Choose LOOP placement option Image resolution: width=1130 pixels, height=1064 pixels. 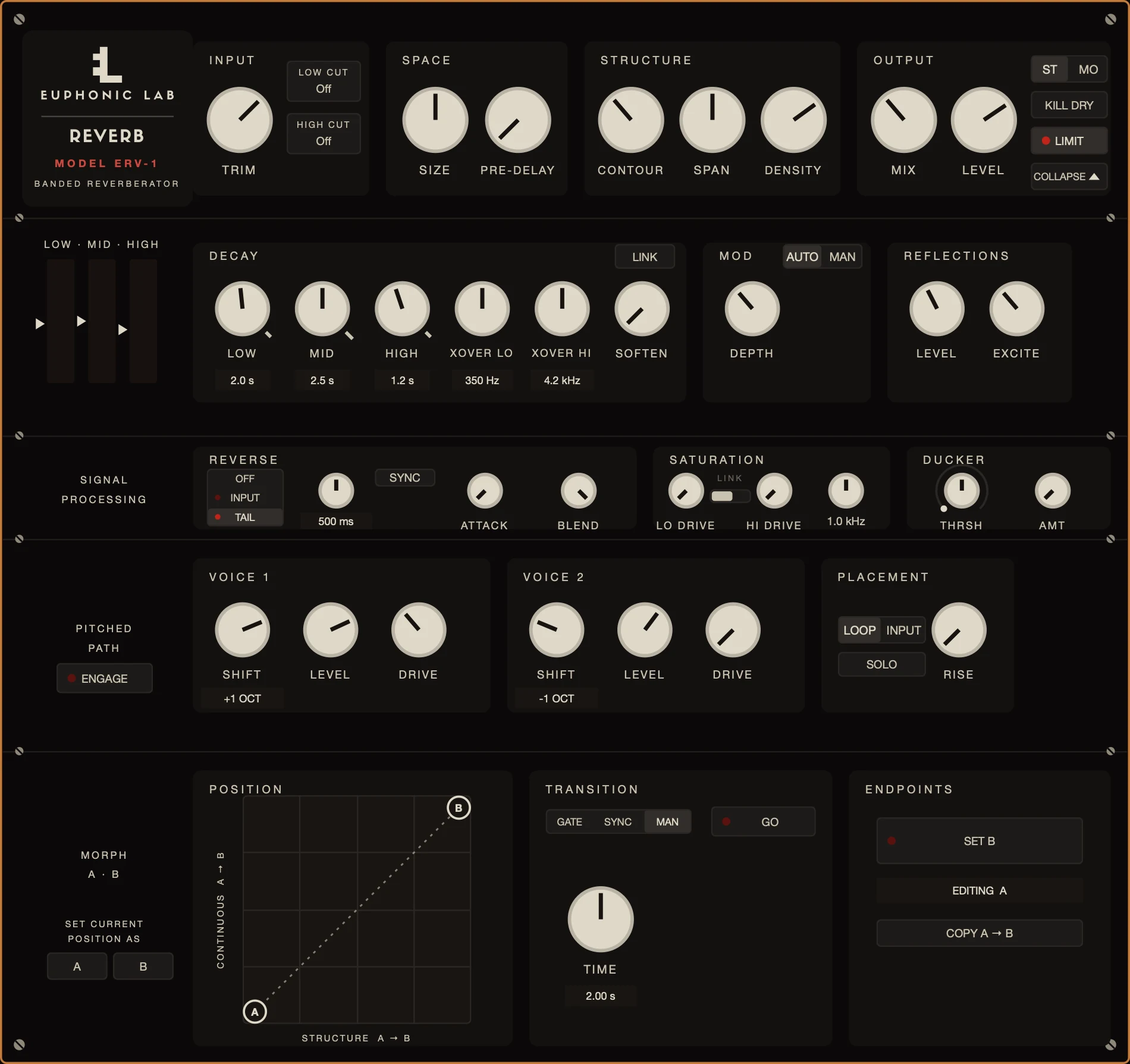tap(859, 630)
